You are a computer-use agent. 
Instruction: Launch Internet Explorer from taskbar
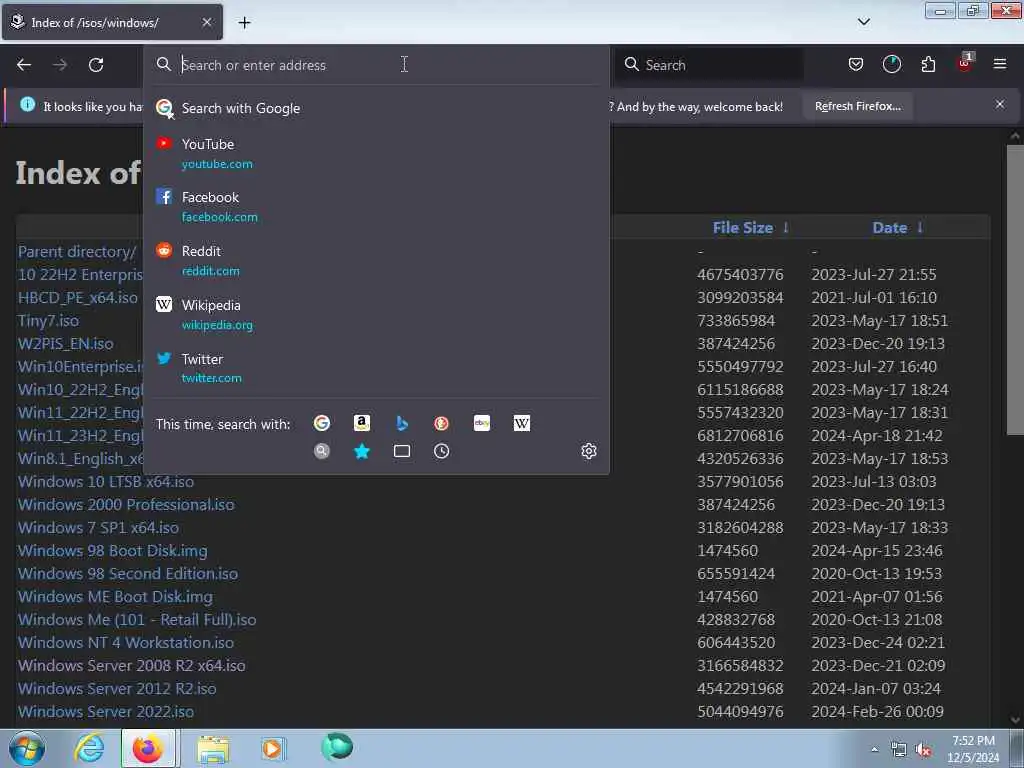point(88,748)
